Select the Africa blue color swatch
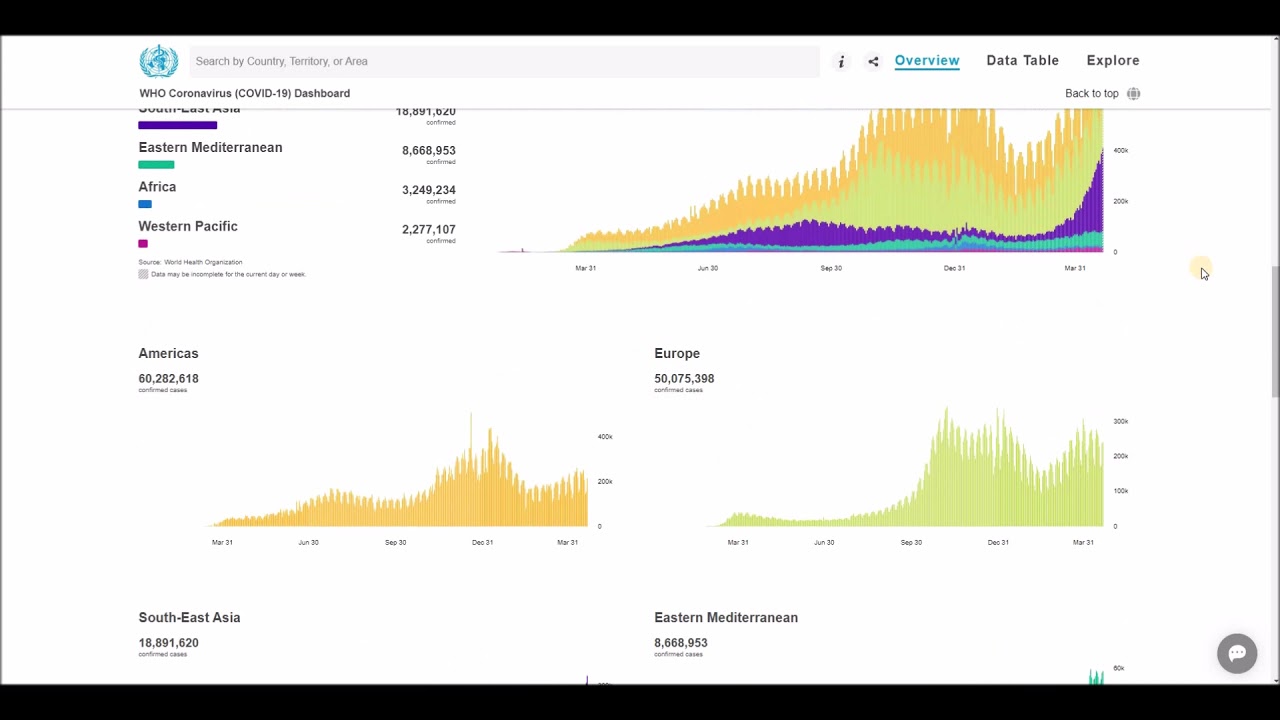 coord(145,204)
